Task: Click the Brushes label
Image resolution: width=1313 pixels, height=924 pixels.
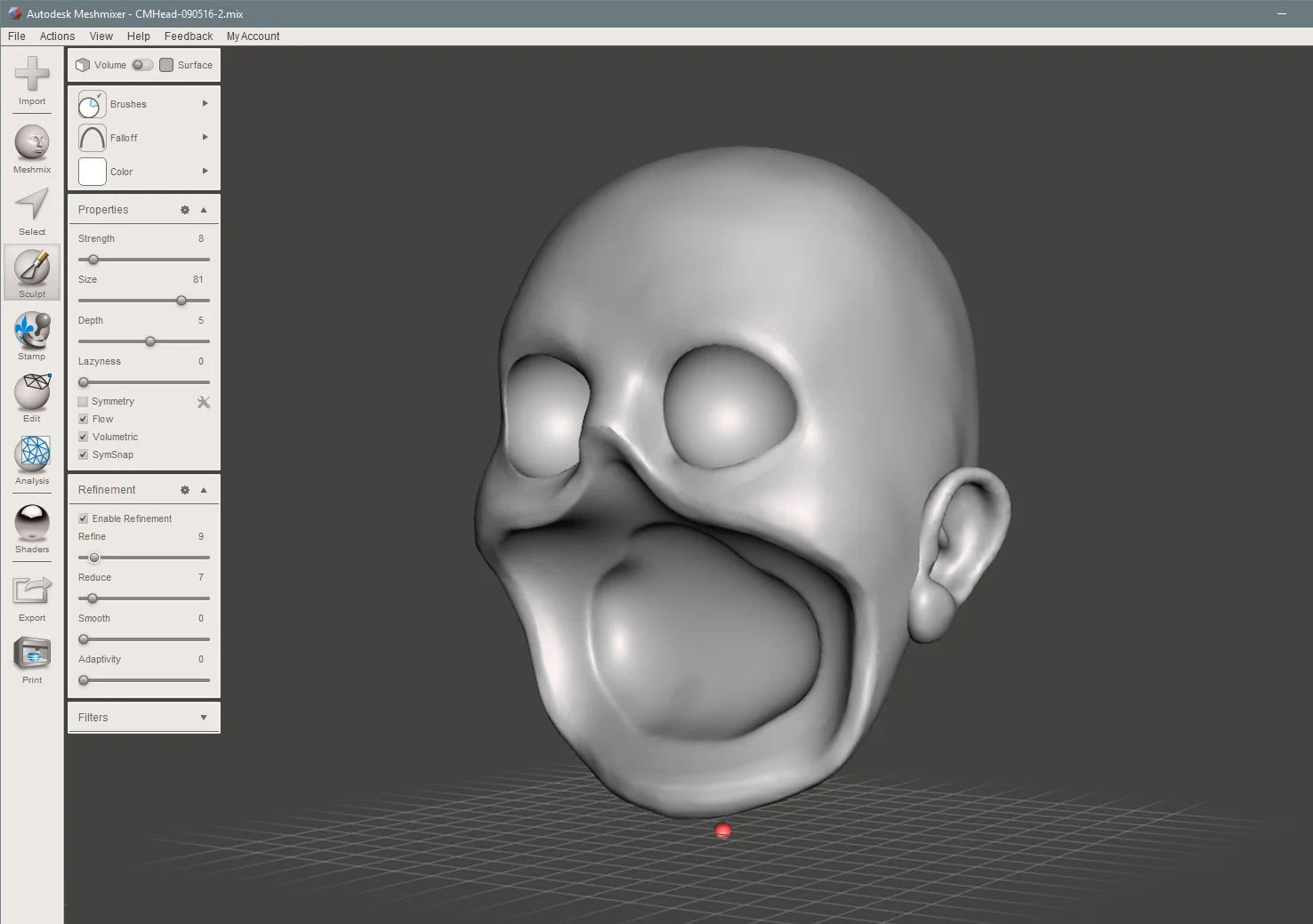Action: [x=128, y=104]
